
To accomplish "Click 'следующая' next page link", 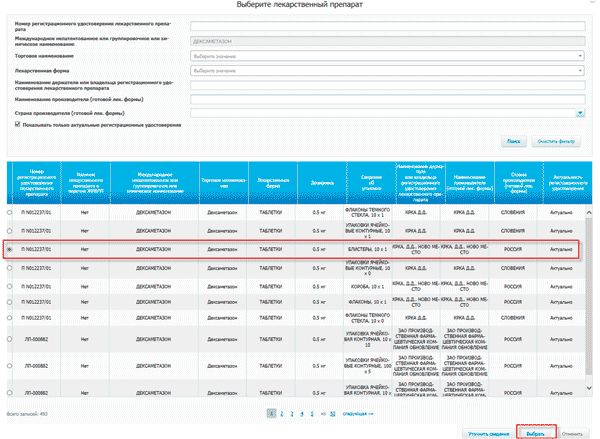I will (358, 412).
